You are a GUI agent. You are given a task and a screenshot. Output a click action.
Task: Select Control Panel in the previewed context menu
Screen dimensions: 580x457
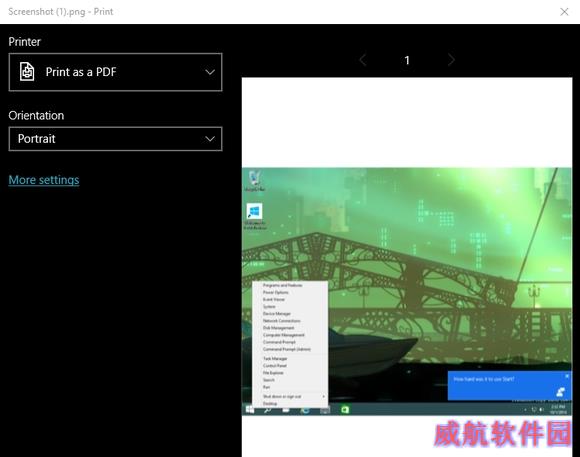274,366
